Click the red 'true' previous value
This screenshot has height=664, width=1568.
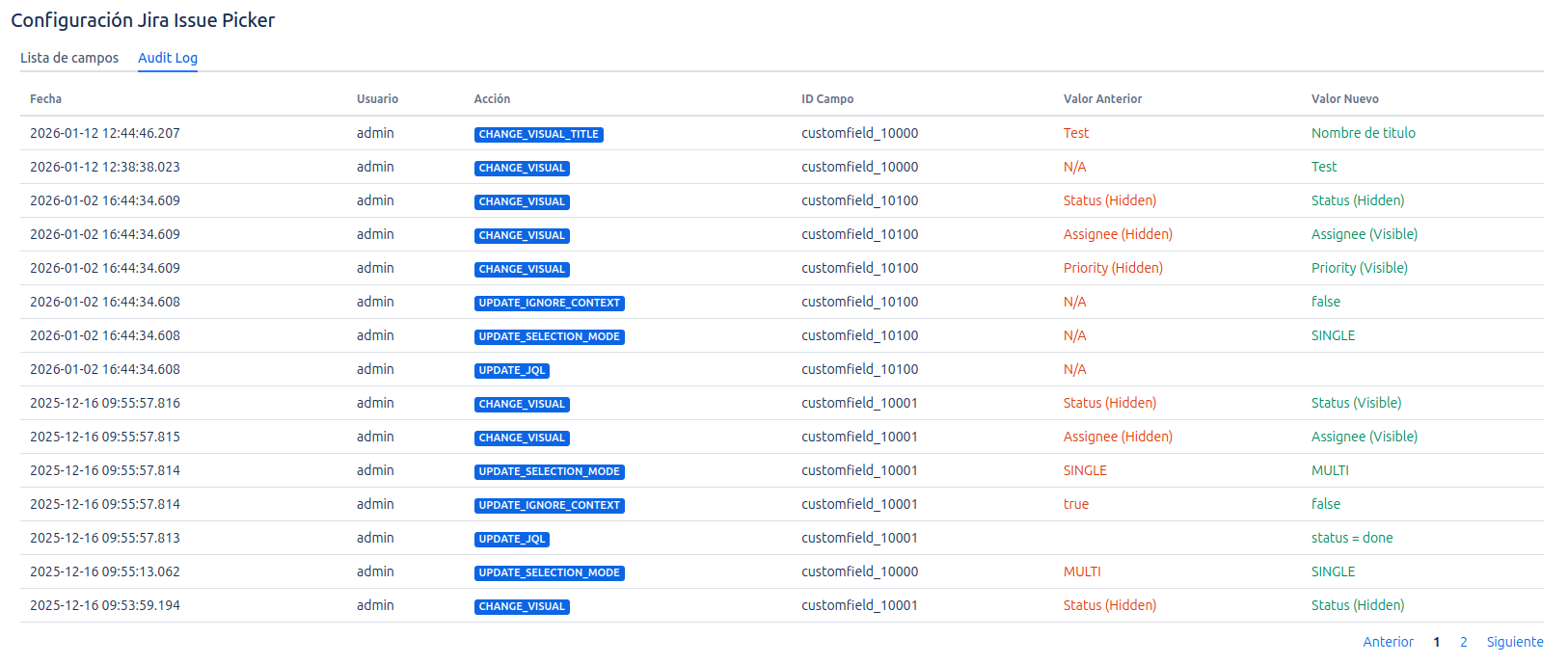(x=1075, y=504)
